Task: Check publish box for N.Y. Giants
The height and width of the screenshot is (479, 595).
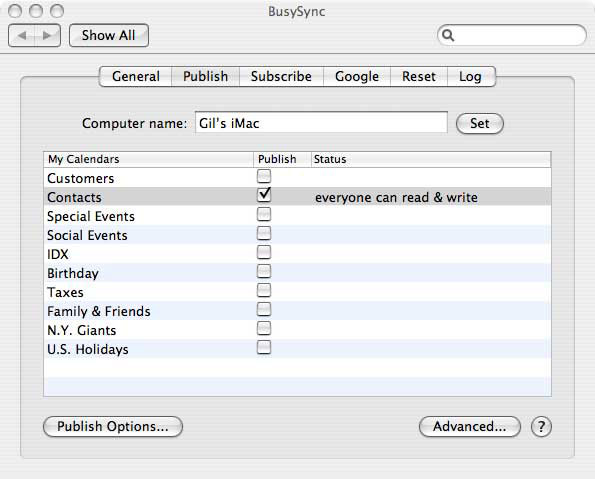Action: [x=264, y=328]
